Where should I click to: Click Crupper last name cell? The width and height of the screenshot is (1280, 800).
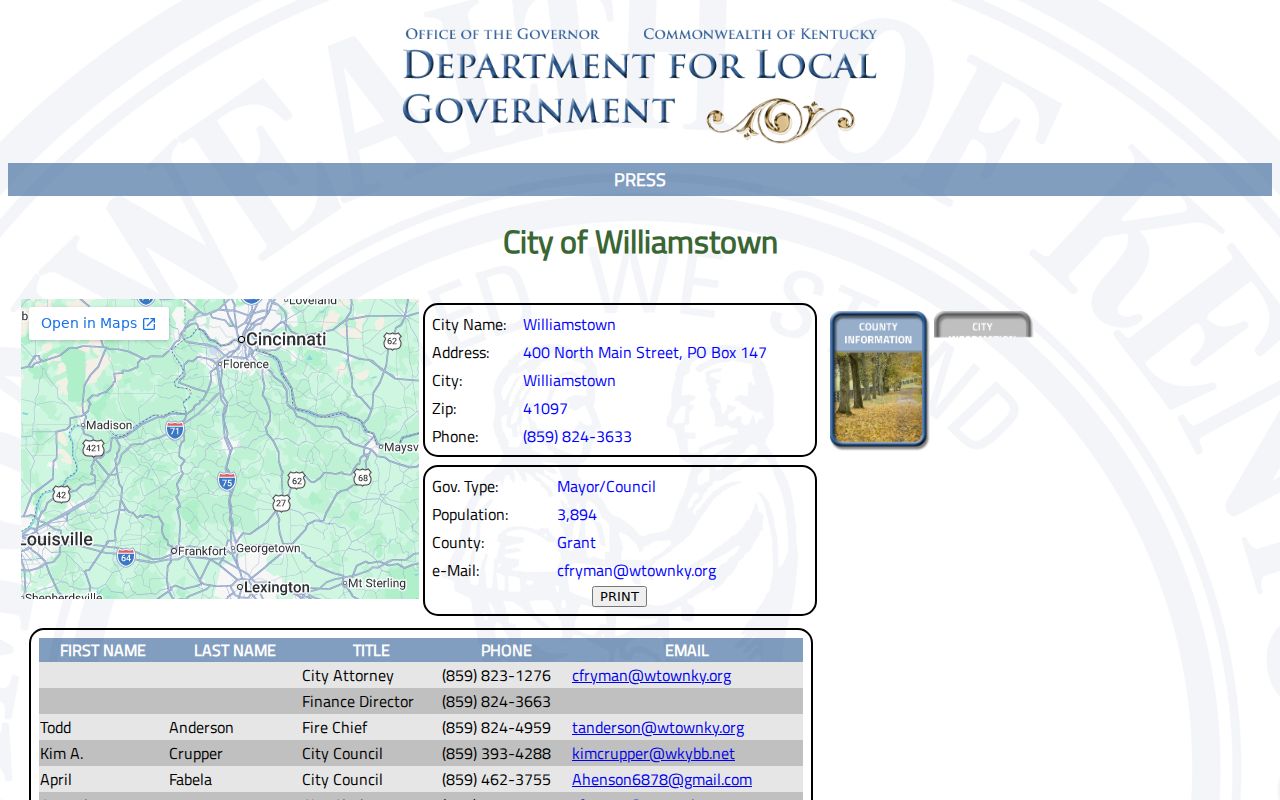(196, 754)
